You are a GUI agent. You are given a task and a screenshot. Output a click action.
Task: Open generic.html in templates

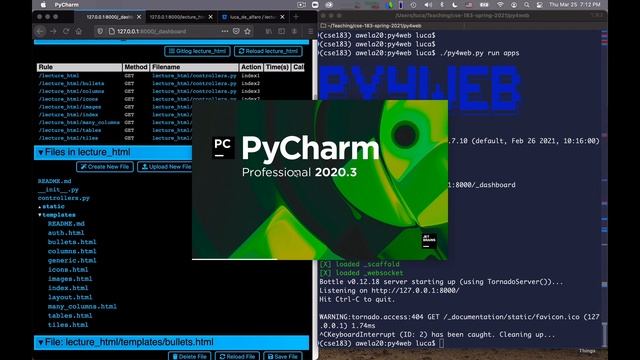click(72, 260)
